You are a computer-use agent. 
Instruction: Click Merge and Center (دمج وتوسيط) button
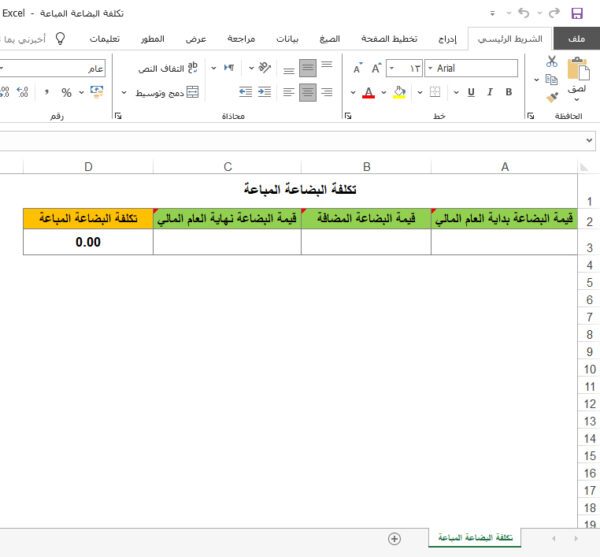tap(167, 93)
